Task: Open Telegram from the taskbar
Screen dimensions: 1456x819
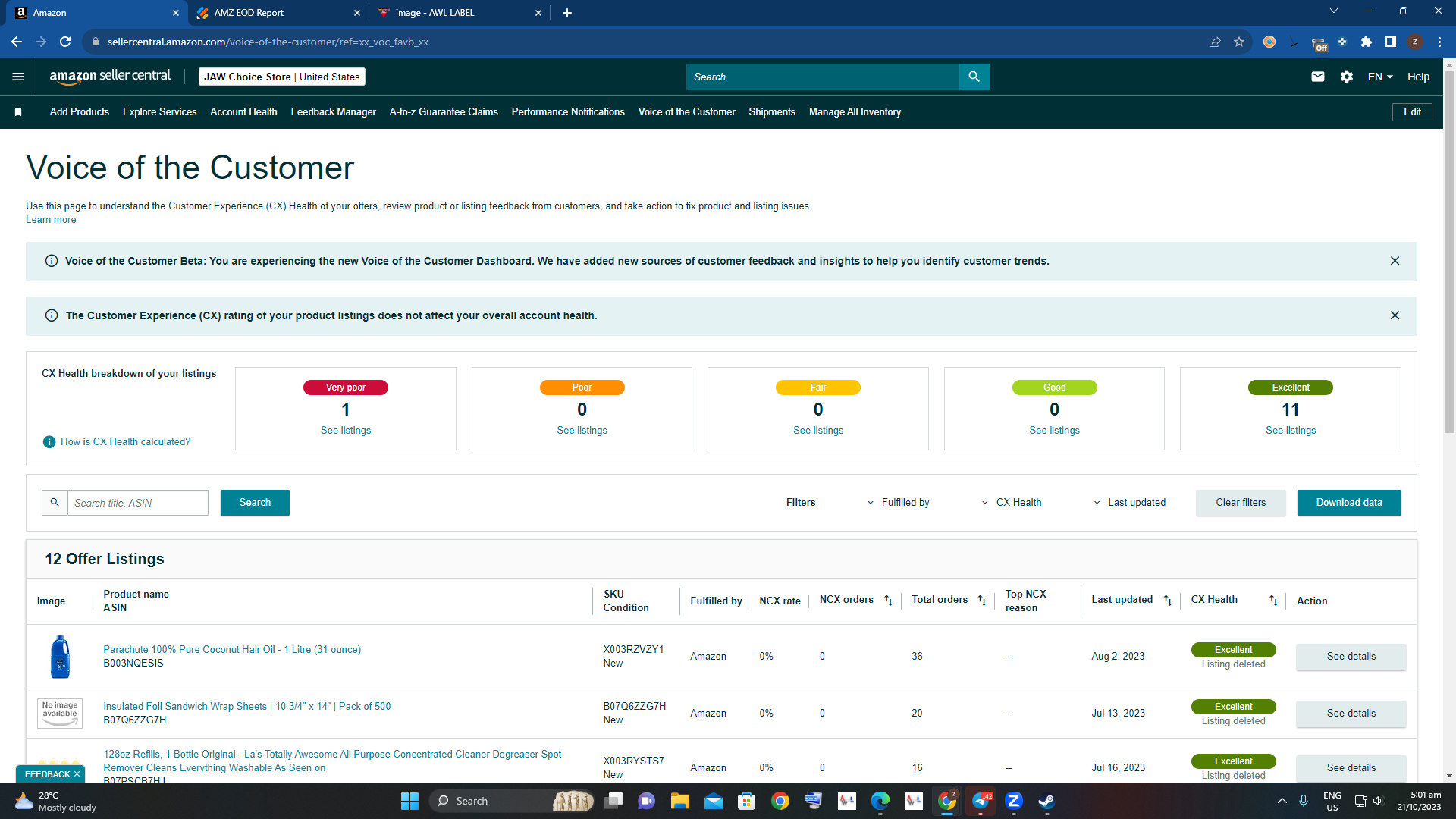Action: coord(981,801)
